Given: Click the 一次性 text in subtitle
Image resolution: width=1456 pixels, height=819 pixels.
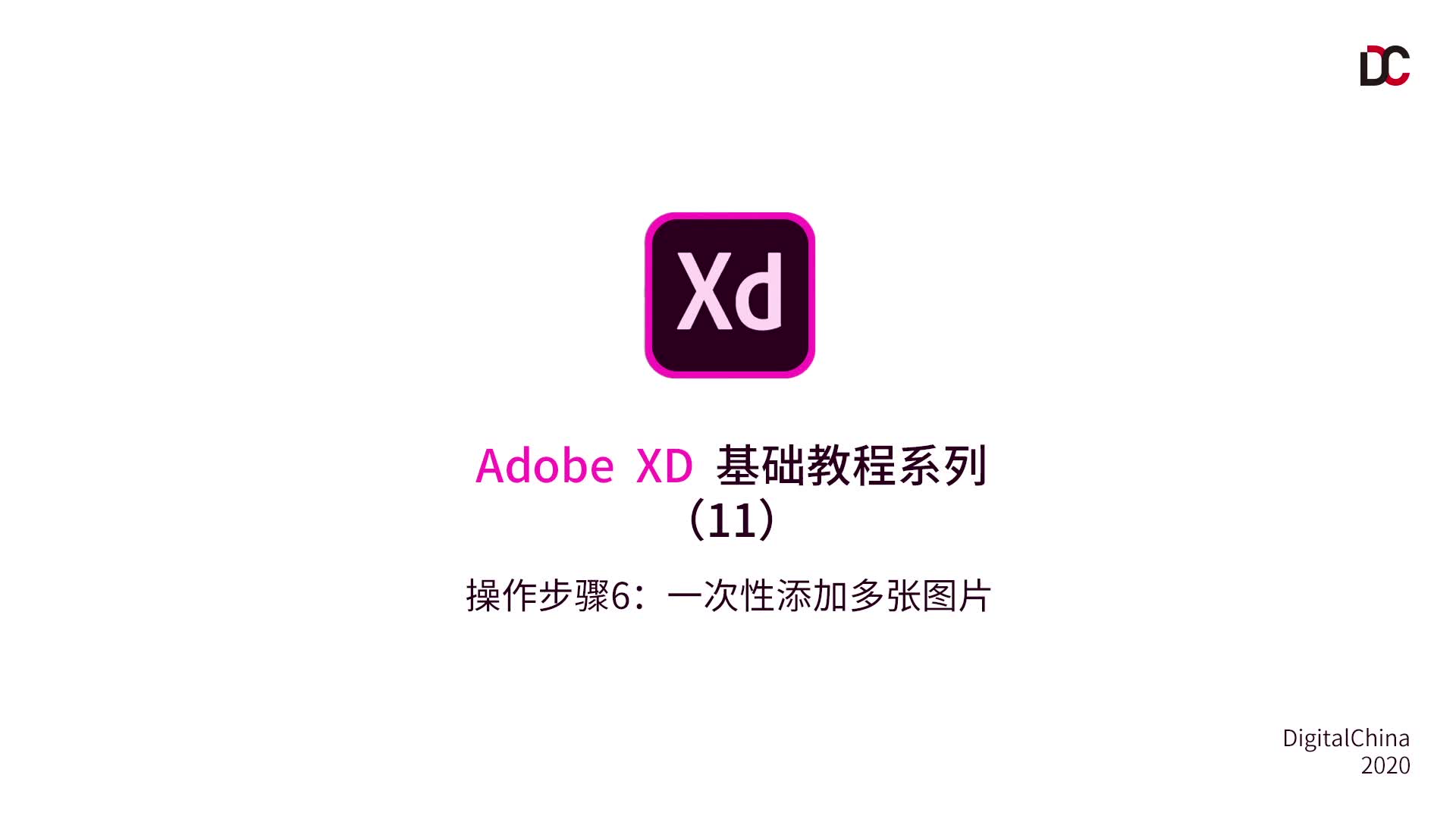Looking at the screenshot, I should (x=720, y=595).
